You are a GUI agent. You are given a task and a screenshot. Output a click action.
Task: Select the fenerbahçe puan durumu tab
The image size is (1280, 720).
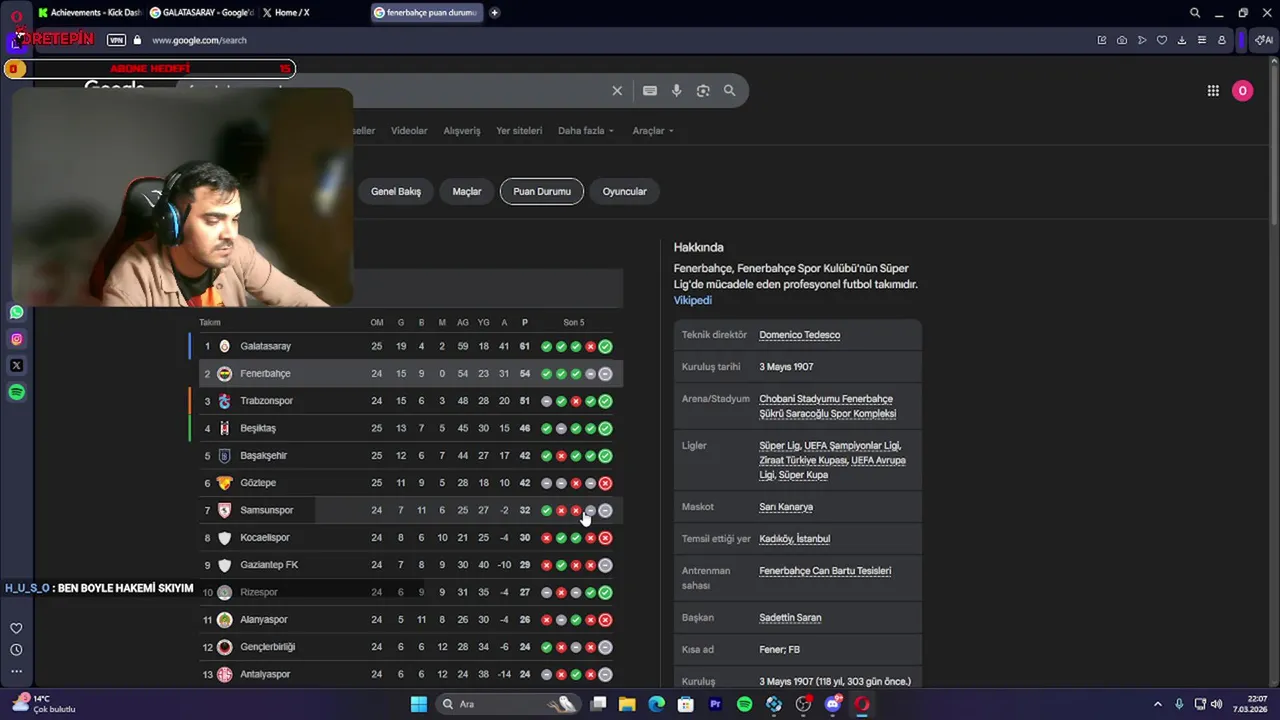click(x=426, y=13)
